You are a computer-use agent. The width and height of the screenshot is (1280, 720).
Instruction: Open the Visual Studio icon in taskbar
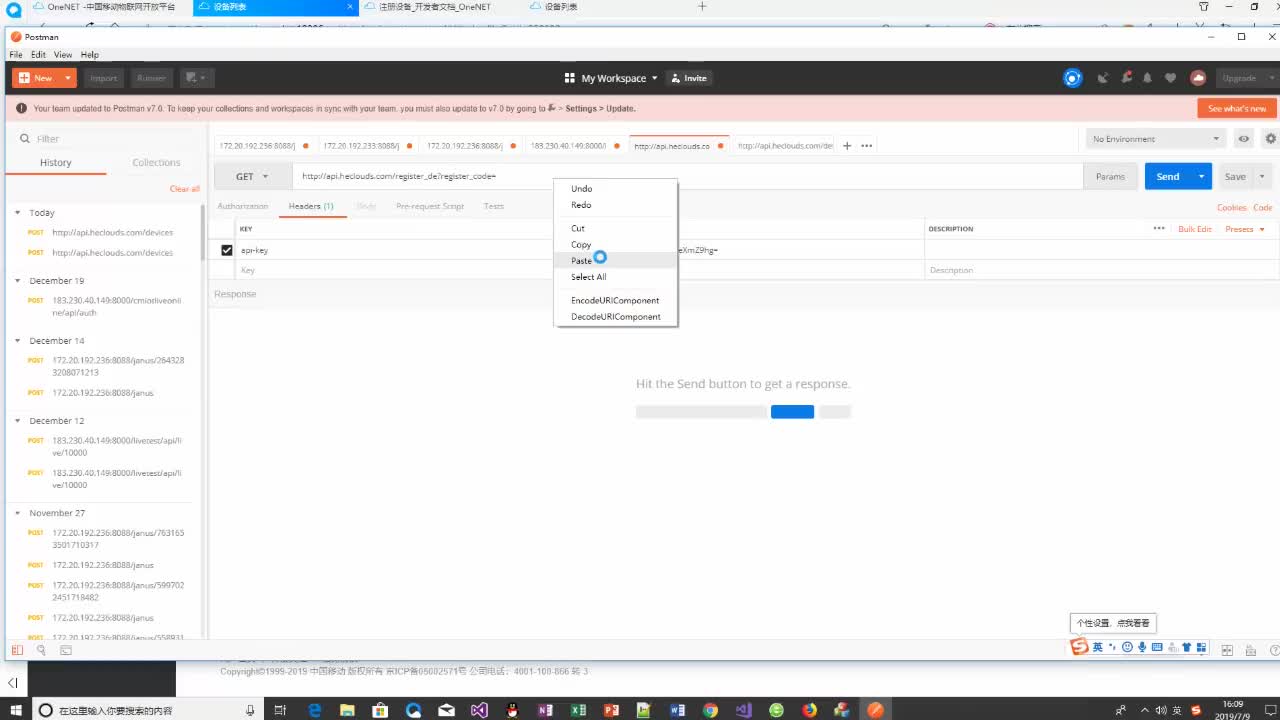(479, 710)
